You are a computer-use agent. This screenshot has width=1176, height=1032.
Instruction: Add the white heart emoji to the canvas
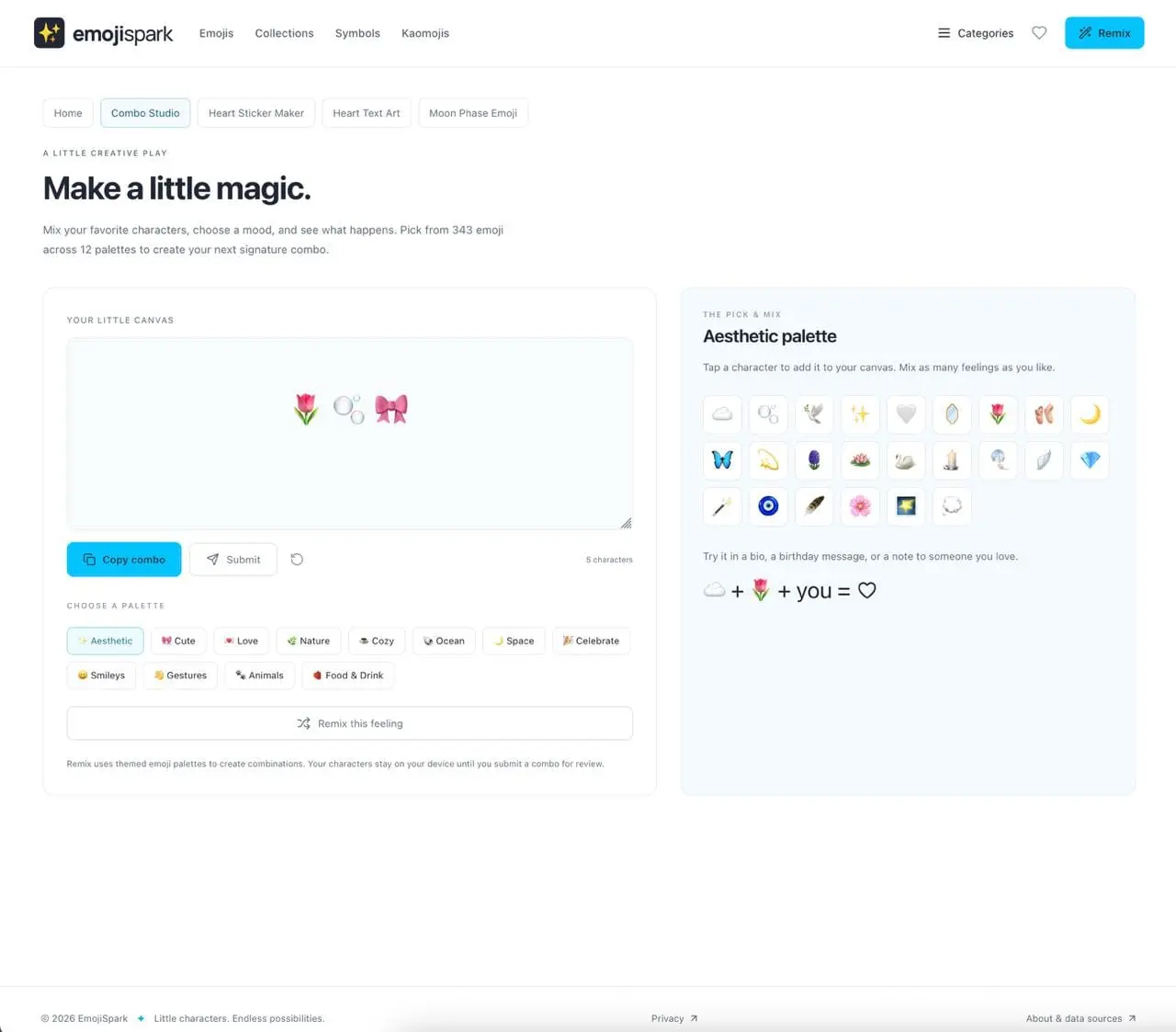click(906, 414)
